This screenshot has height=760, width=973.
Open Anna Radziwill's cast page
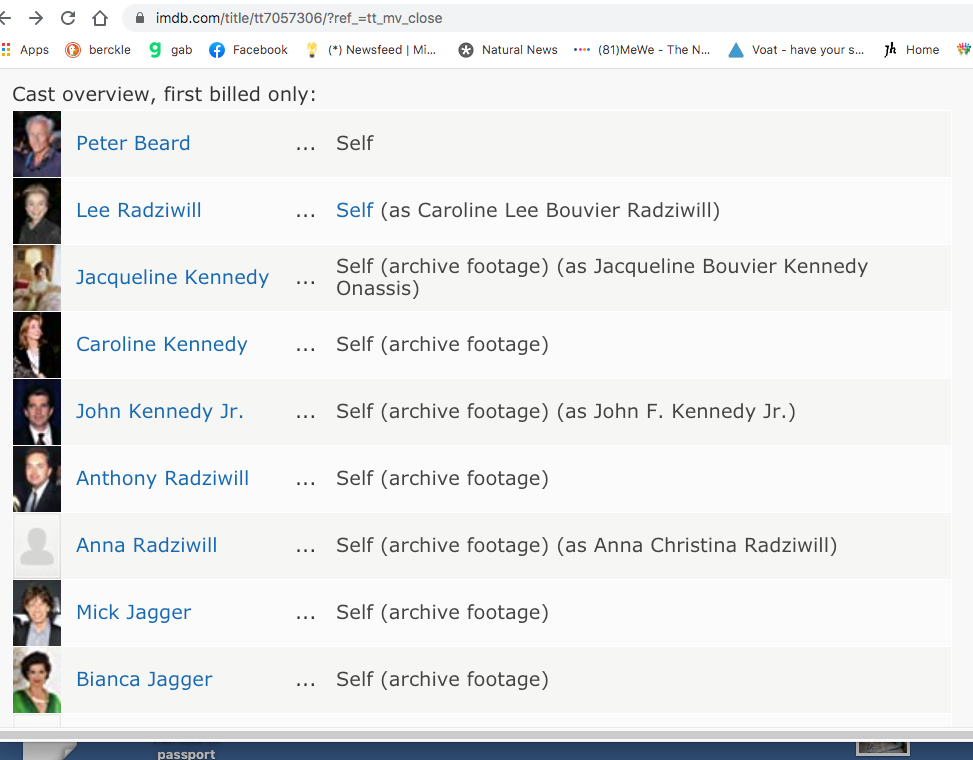click(x=147, y=545)
